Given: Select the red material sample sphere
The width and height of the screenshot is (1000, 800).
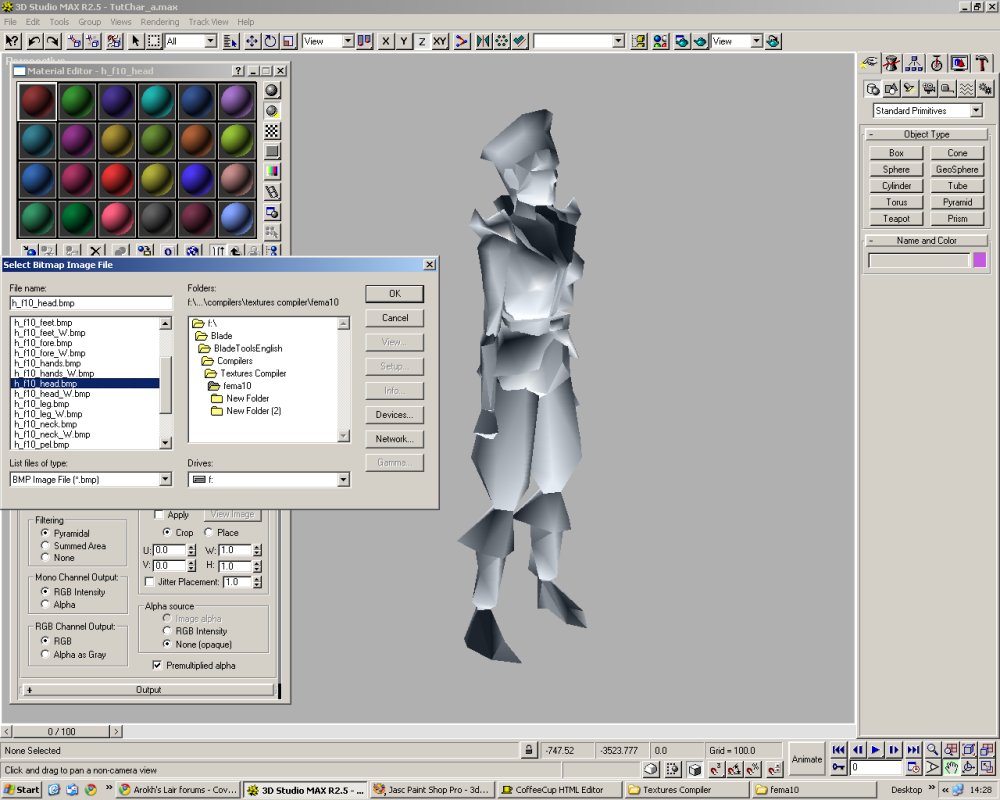Looking at the screenshot, I should 117,179.
